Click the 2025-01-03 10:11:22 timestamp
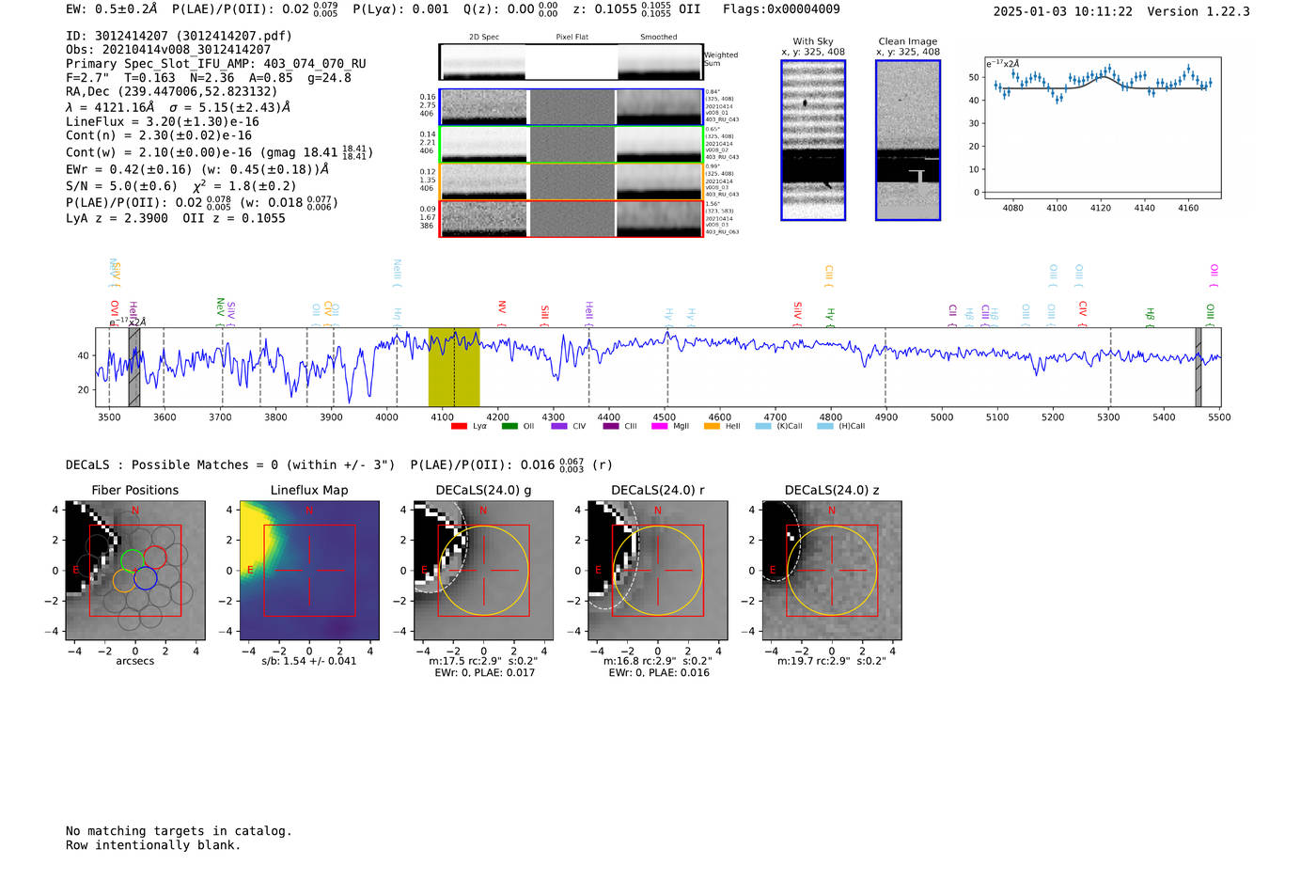This screenshot has height=896, width=1316. tap(1063, 11)
